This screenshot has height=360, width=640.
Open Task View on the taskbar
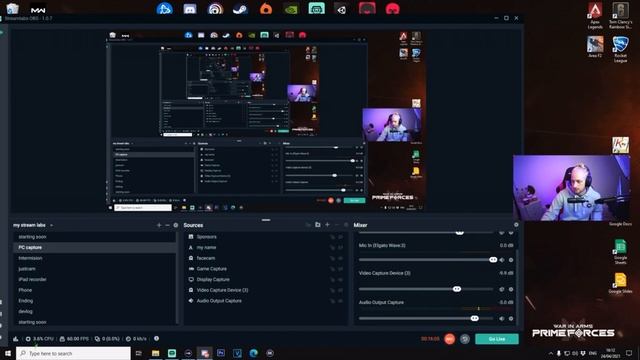(x=139, y=353)
